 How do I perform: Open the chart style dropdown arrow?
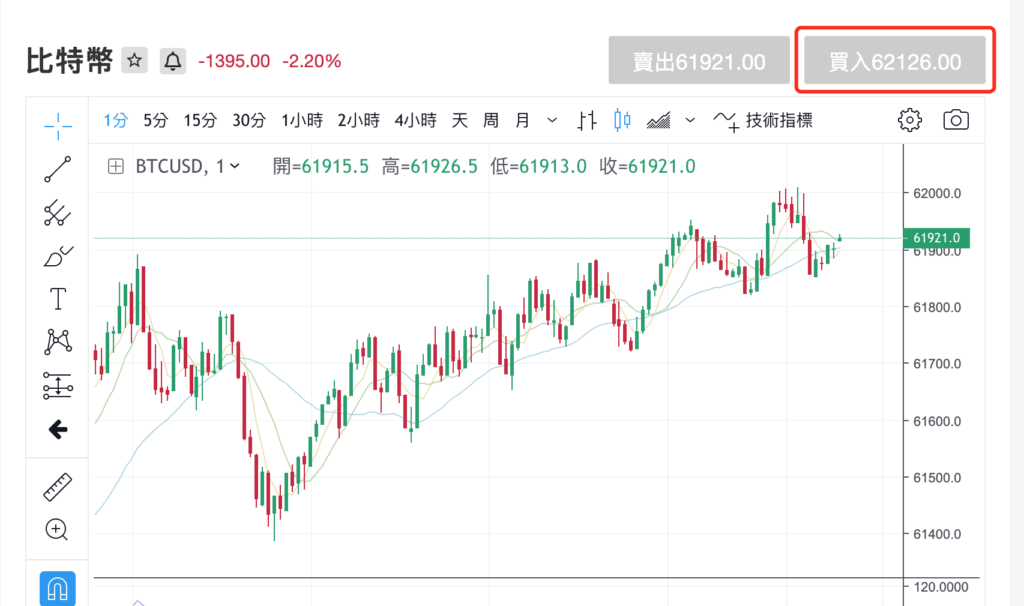point(690,121)
